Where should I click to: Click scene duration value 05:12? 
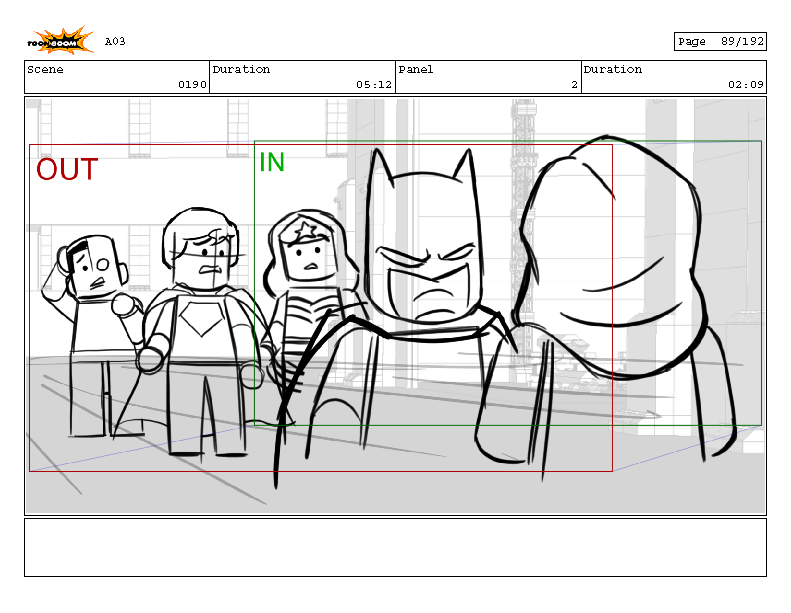coord(374,85)
